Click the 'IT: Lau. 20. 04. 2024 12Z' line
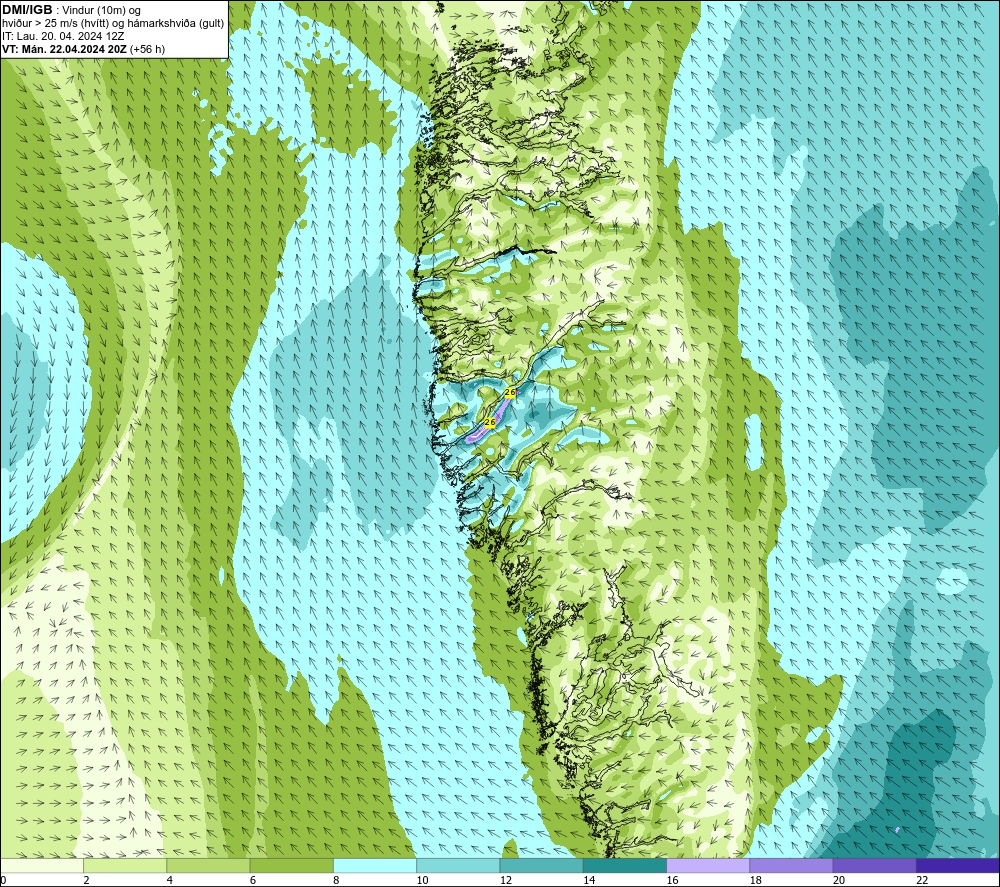The height and width of the screenshot is (887, 1000). 63,36
